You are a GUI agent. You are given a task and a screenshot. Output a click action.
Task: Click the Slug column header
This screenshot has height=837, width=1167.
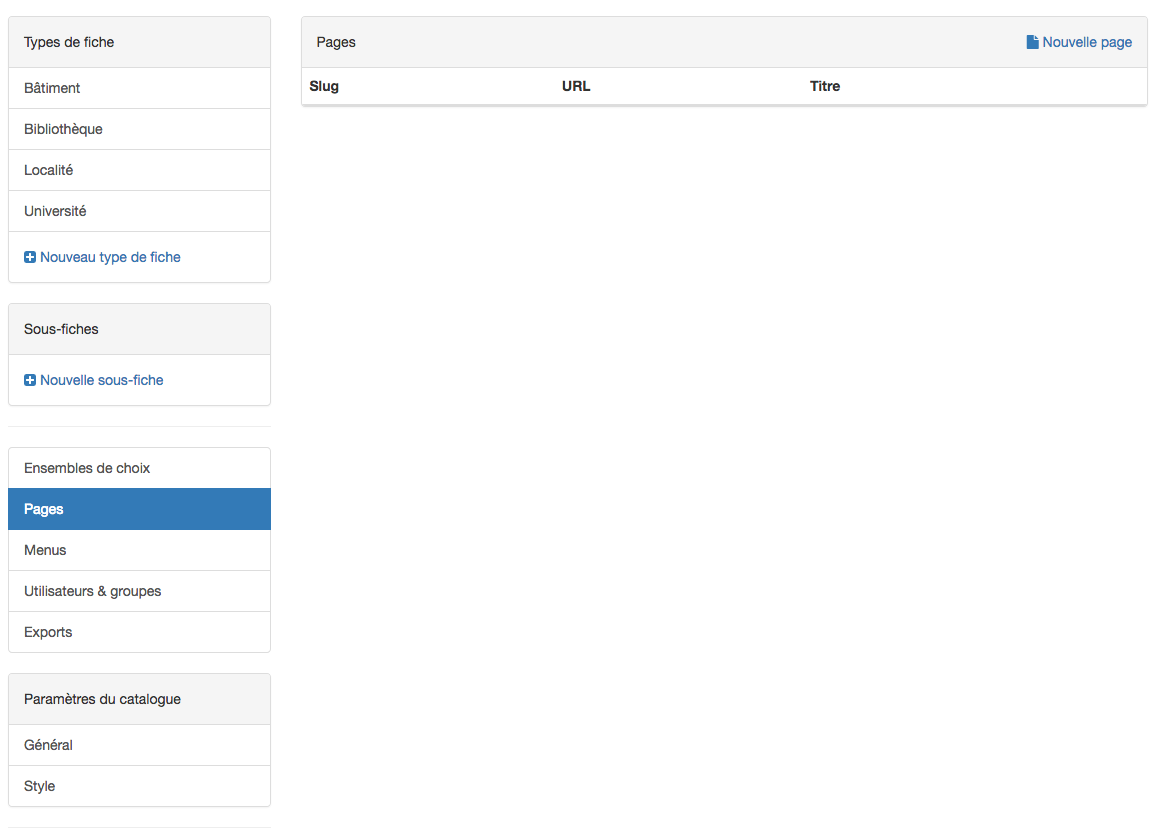pos(324,86)
